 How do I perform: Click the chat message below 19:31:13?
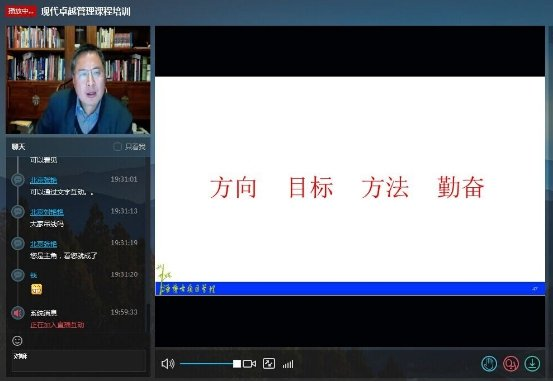tap(47, 224)
